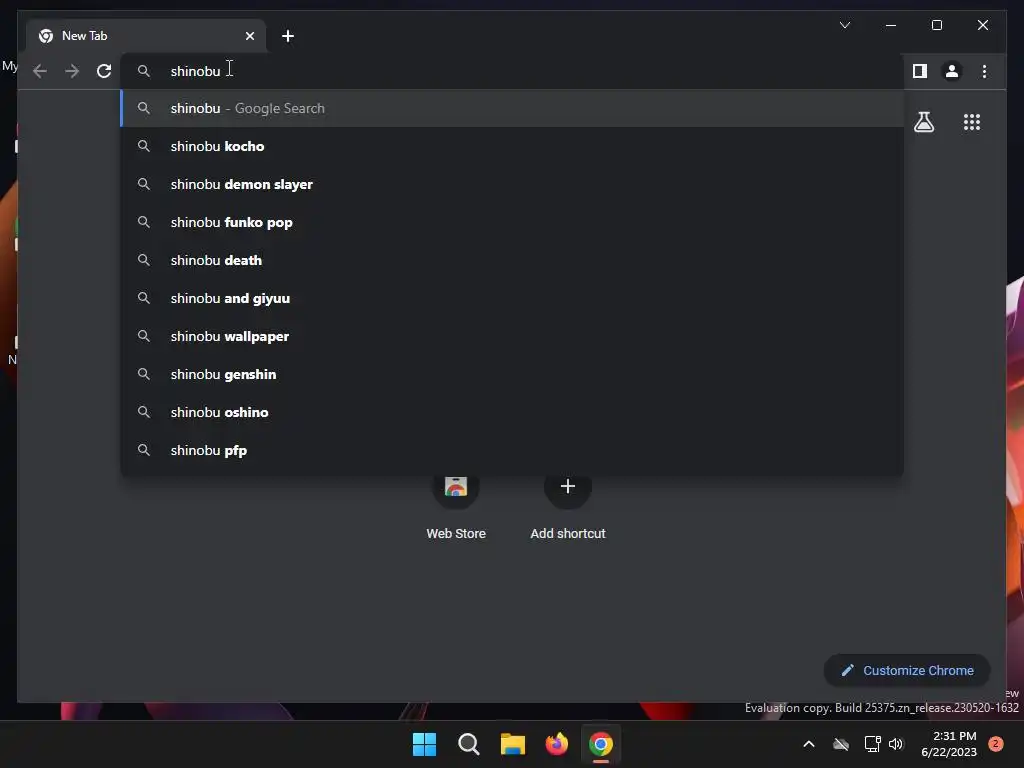Open the profile avatar menu

point(952,71)
